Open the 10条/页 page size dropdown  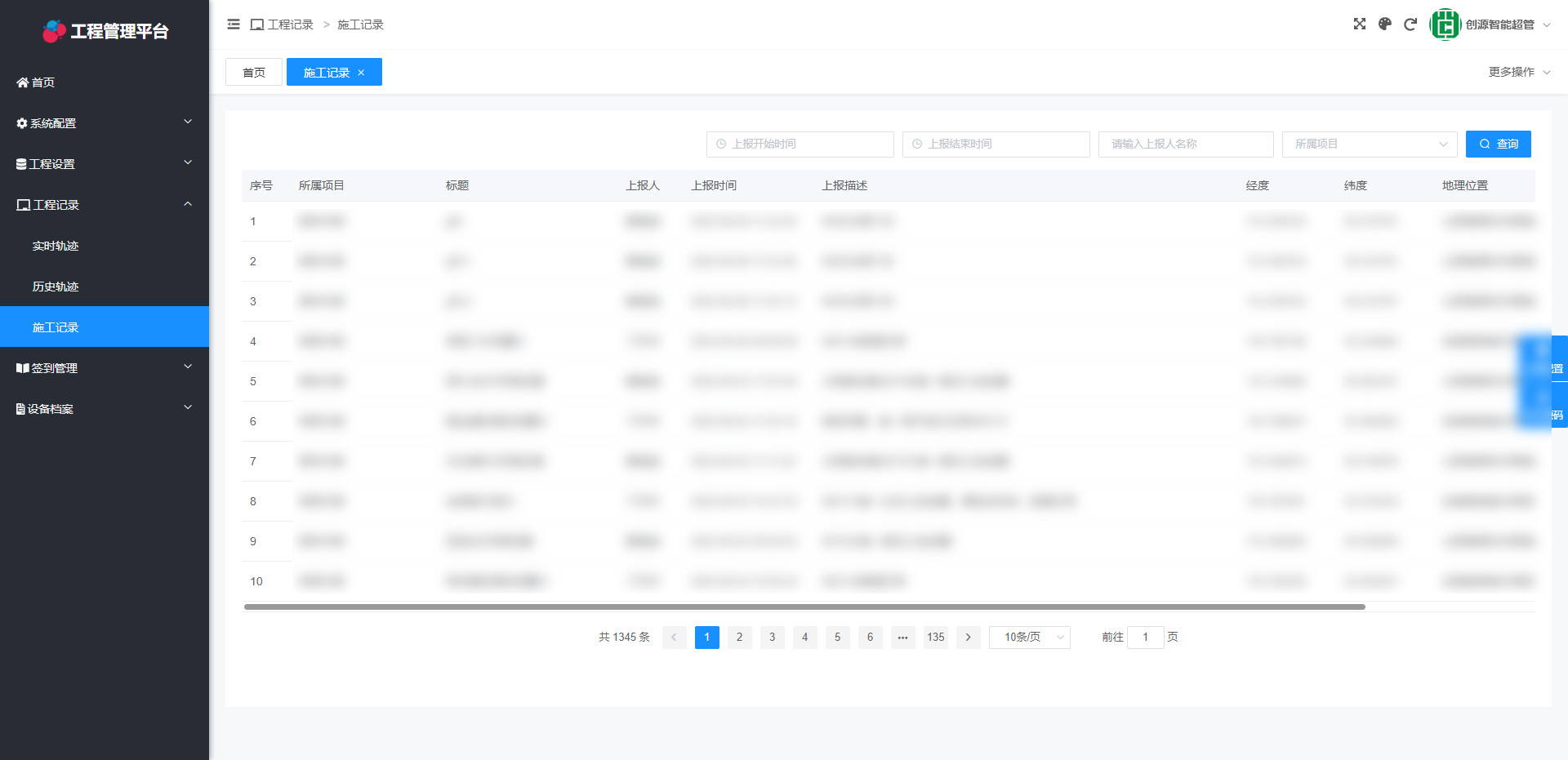tap(1029, 638)
